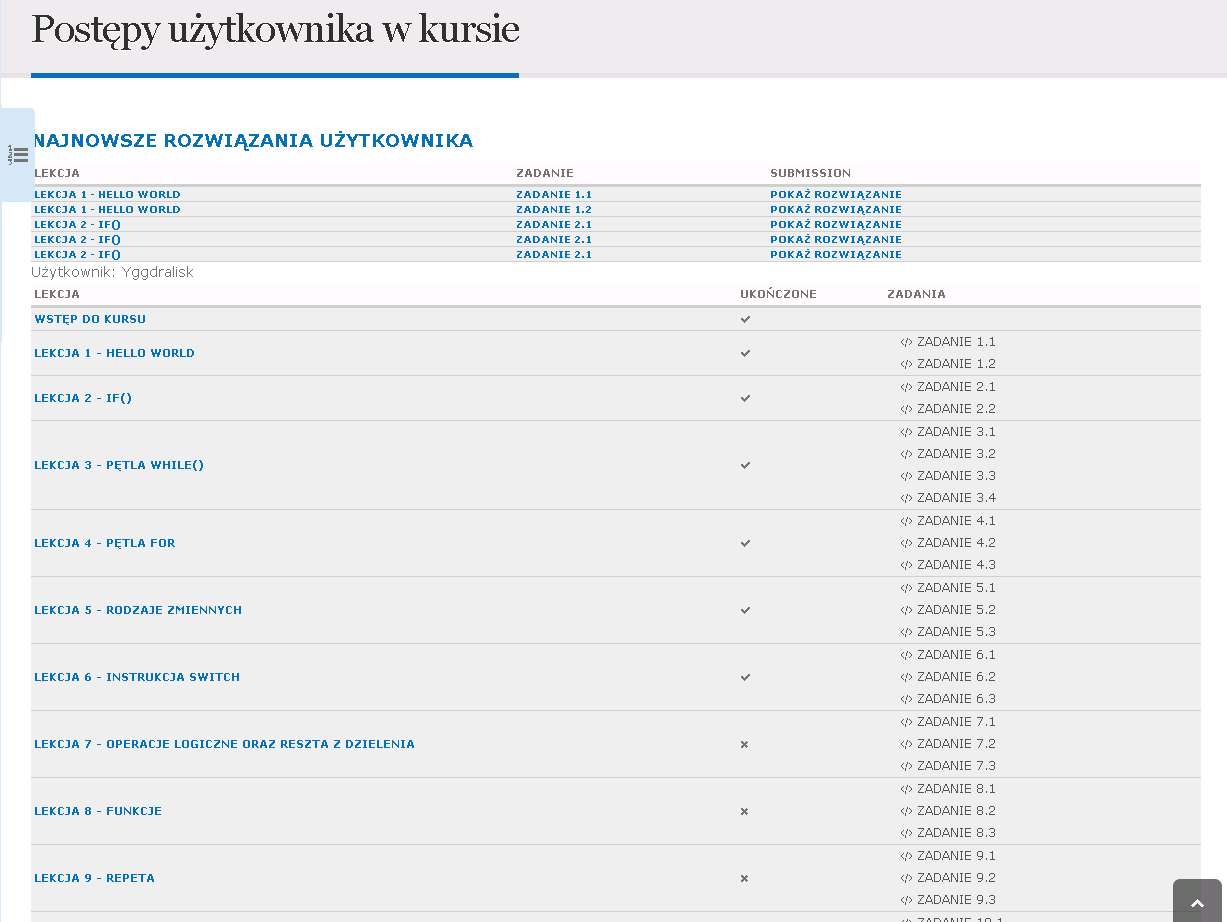Image resolution: width=1227 pixels, height=922 pixels.
Task: Click the X mark for Lekcja 9
Action: coord(744,878)
